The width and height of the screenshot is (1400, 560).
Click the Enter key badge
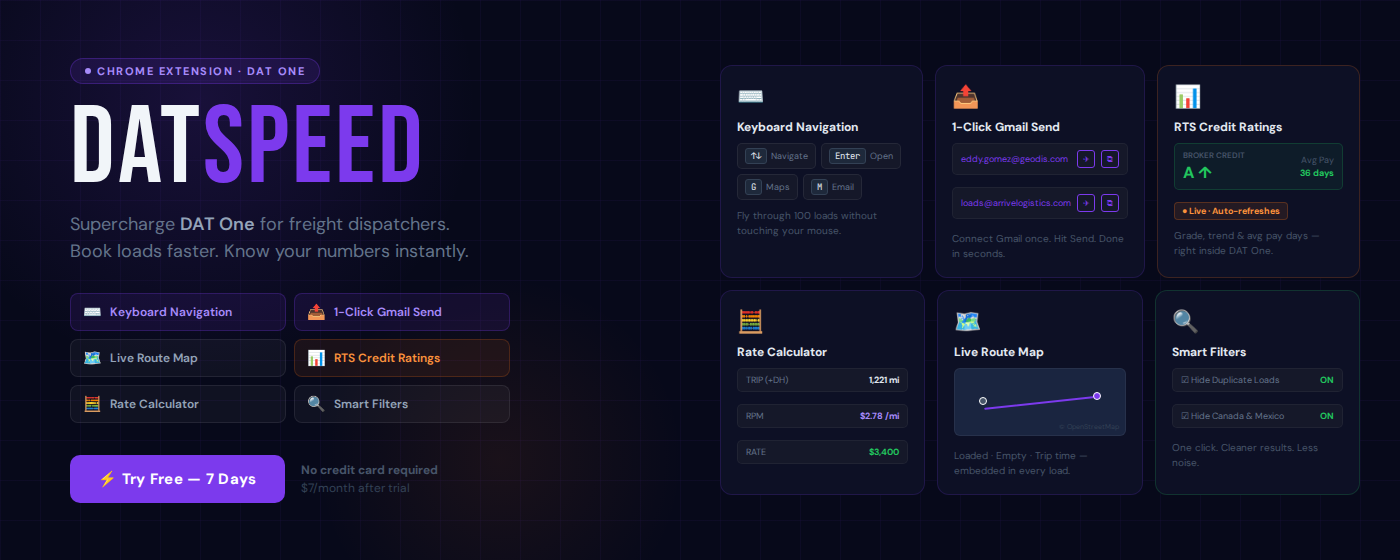point(848,156)
